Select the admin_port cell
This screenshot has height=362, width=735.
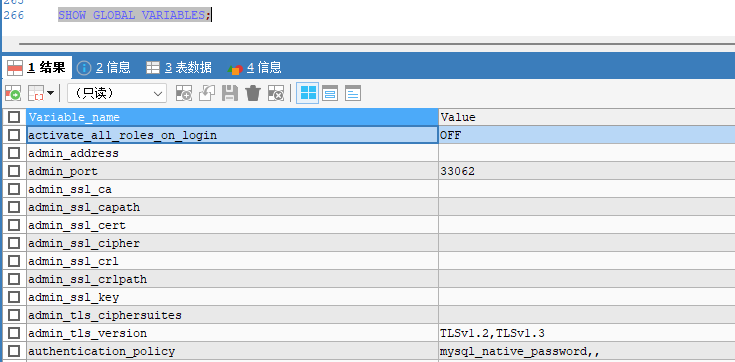[x=232, y=171]
